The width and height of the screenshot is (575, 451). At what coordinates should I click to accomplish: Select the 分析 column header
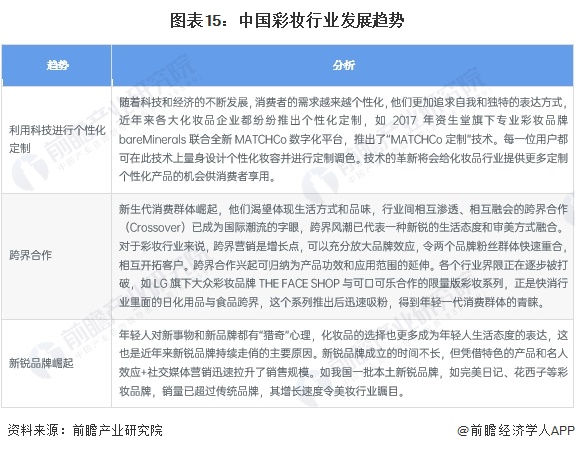click(343, 66)
